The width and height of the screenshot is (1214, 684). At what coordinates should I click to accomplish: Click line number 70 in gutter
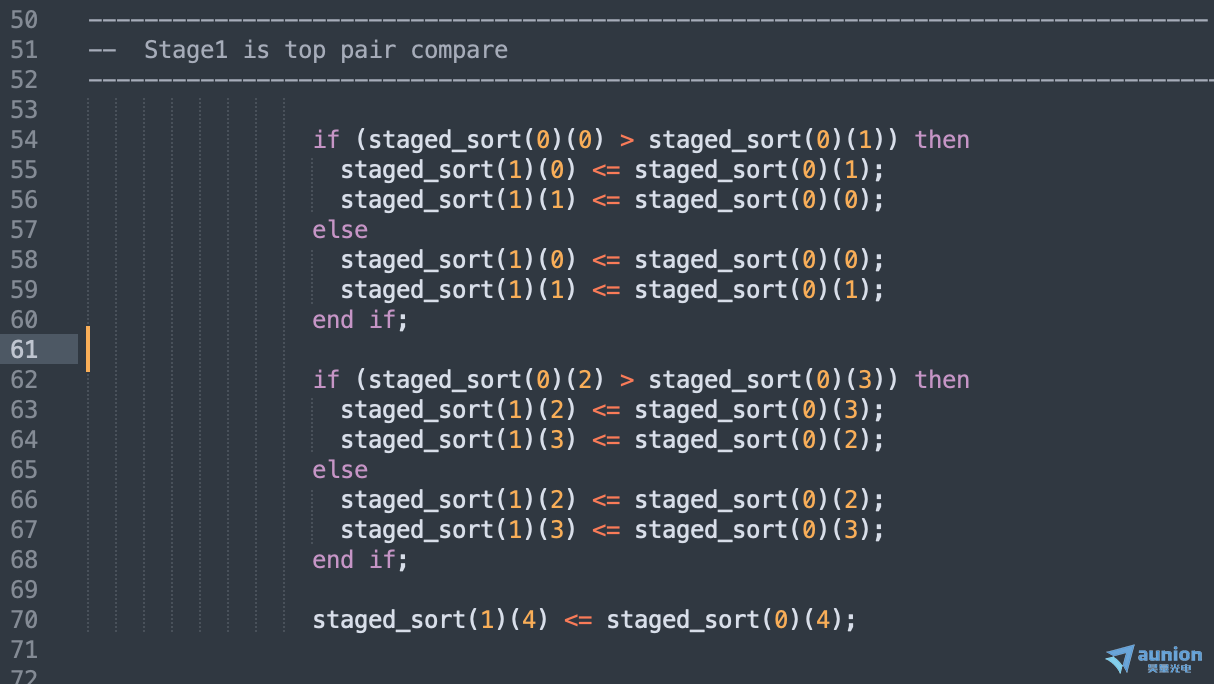coord(24,619)
